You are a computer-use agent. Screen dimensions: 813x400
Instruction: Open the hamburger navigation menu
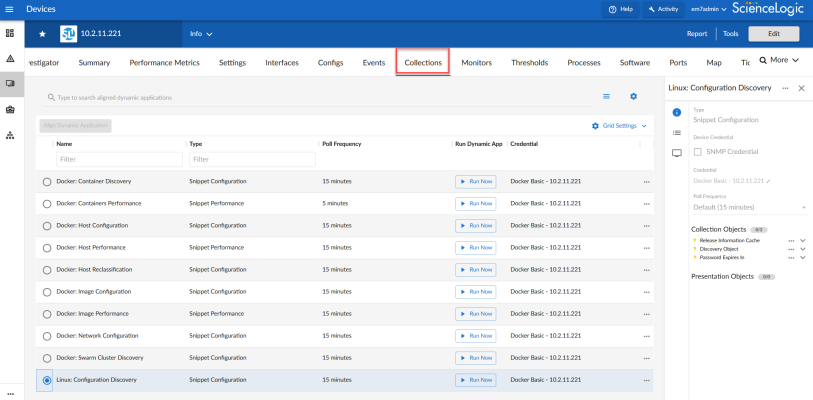pyautogui.click(x=10, y=9)
